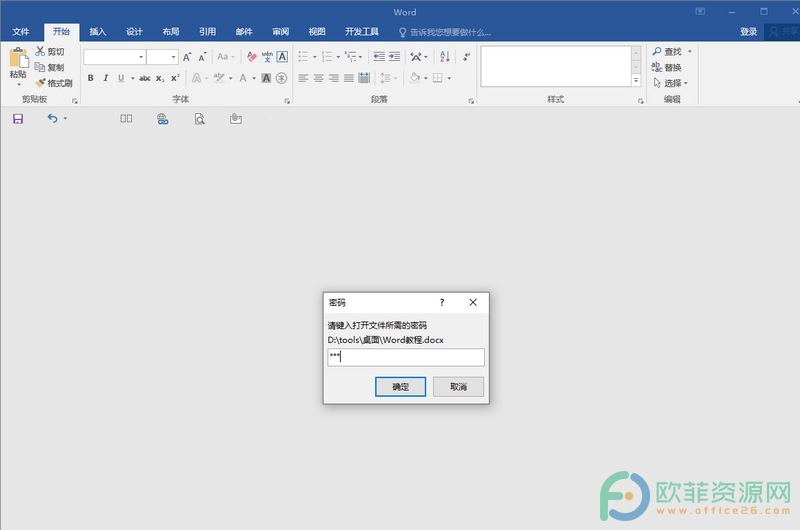This screenshot has height=530, width=800.
Task: Cancel the password dialog with 取消
Action: [x=459, y=387]
